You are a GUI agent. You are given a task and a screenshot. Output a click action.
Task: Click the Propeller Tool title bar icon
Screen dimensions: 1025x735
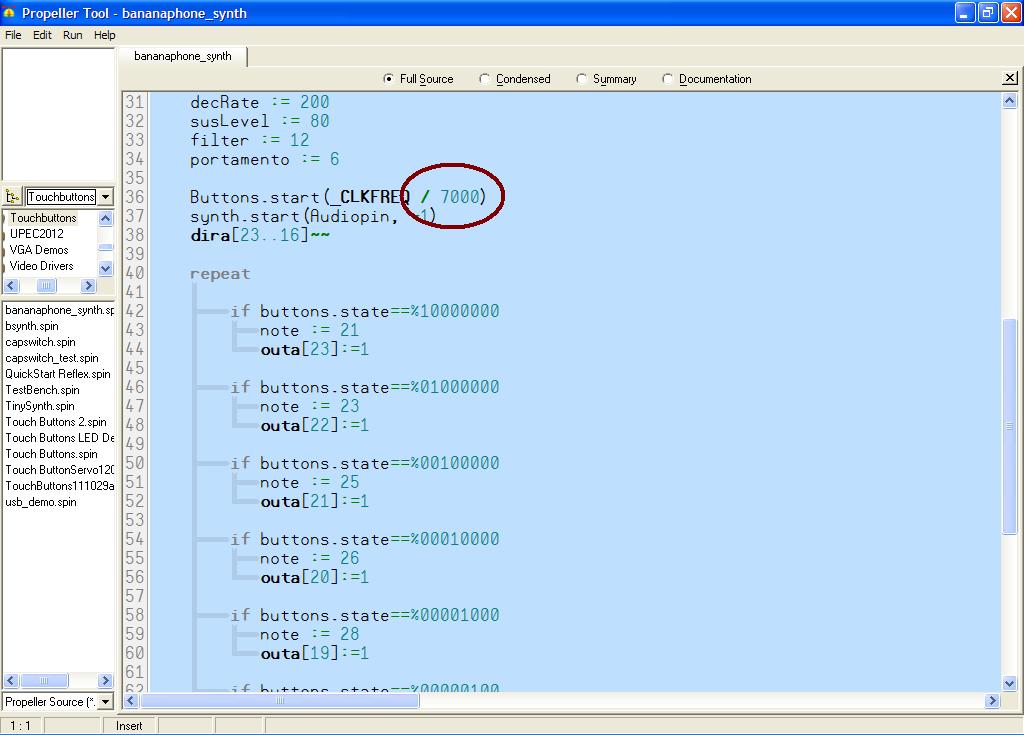point(10,13)
